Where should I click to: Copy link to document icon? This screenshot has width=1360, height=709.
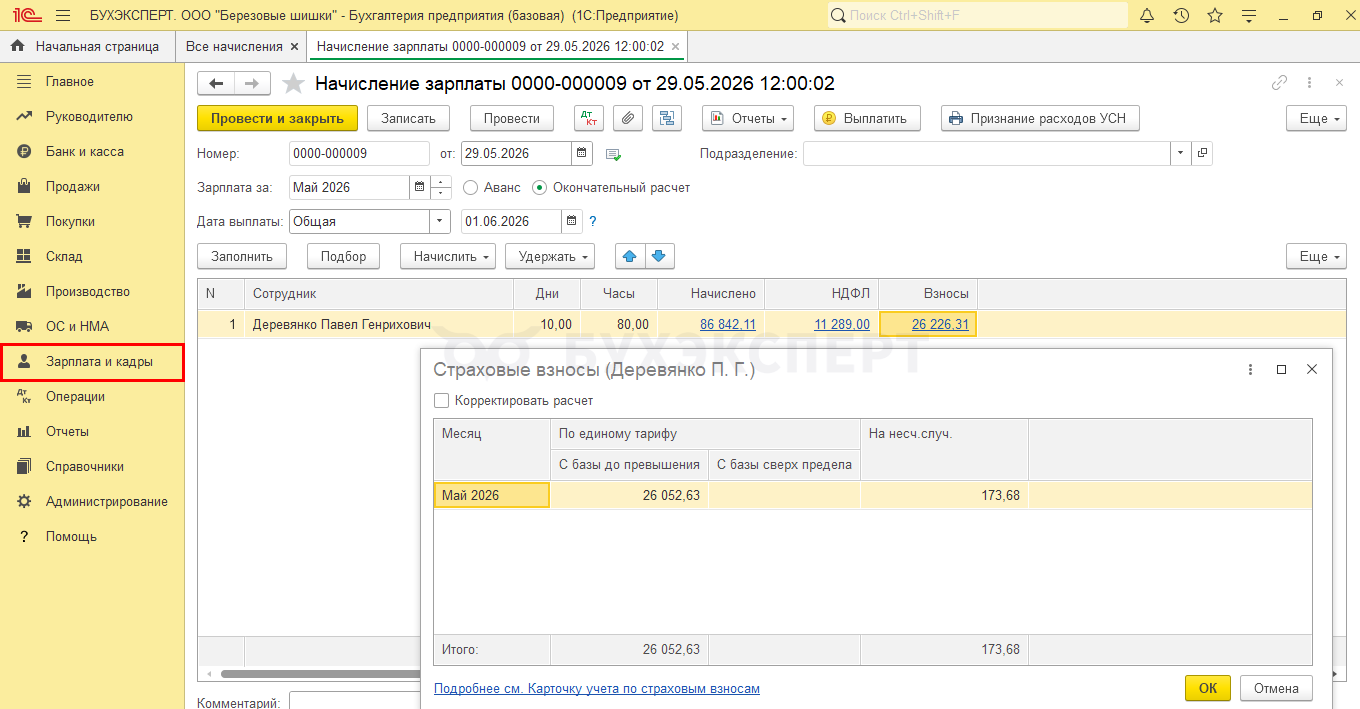1279,84
